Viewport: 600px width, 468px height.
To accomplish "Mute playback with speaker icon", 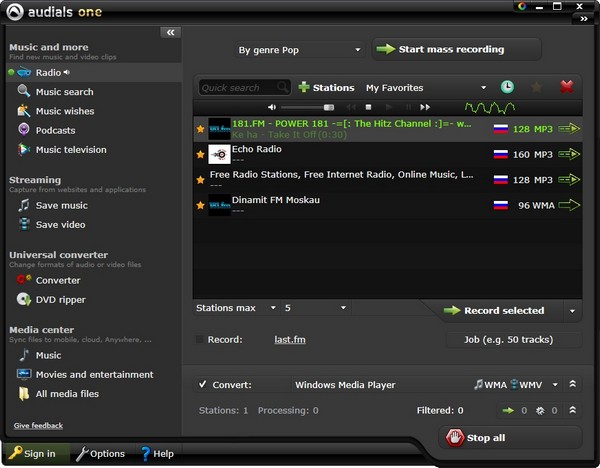I will click(272, 107).
